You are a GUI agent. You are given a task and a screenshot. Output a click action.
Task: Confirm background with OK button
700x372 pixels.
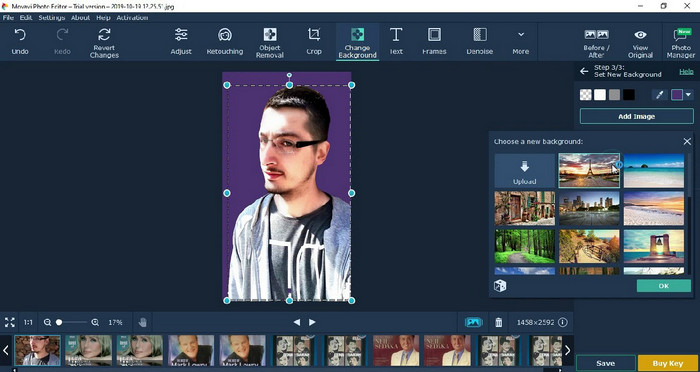click(x=664, y=286)
